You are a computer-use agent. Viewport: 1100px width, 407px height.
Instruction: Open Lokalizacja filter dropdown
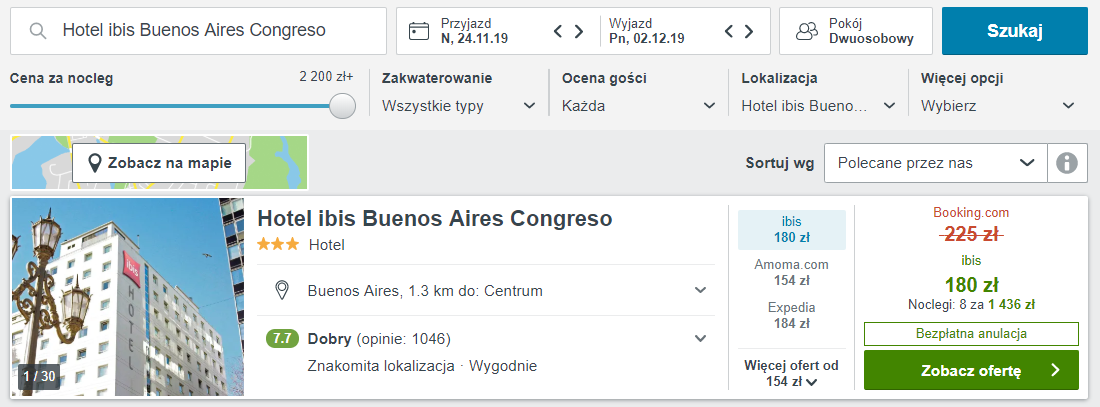pos(818,105)
